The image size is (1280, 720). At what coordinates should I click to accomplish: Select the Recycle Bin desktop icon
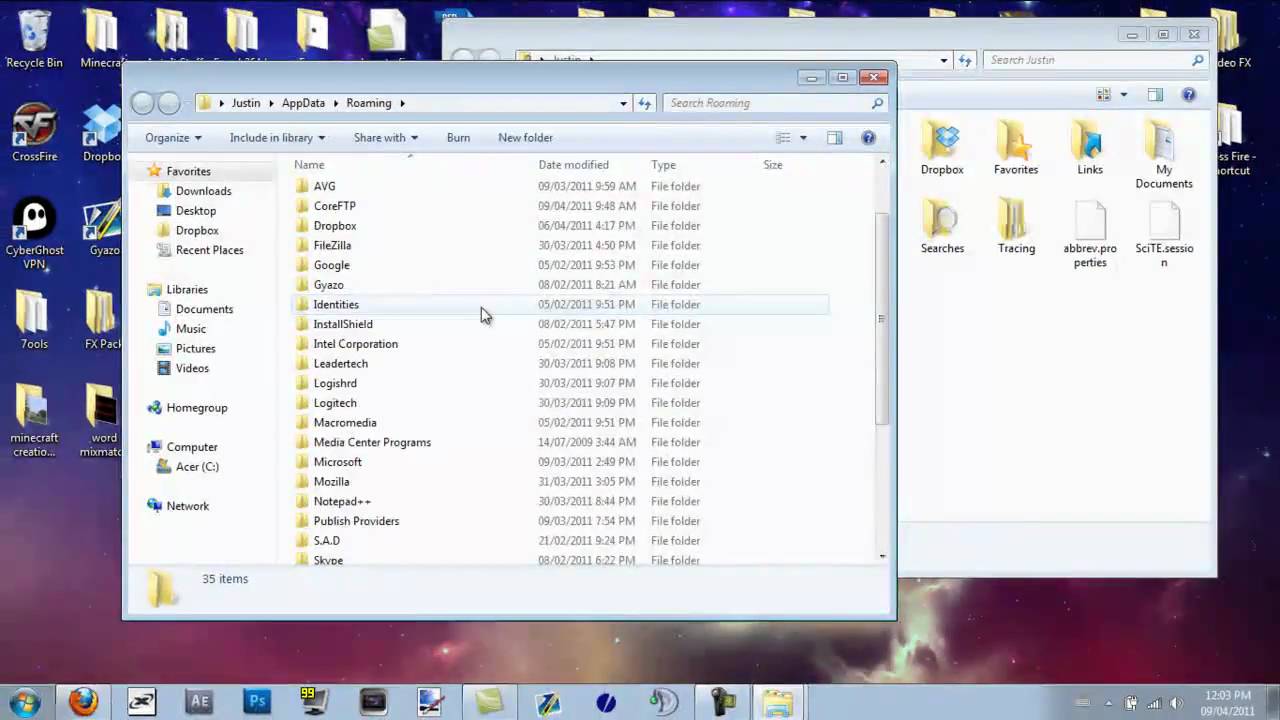click(34, 40)
